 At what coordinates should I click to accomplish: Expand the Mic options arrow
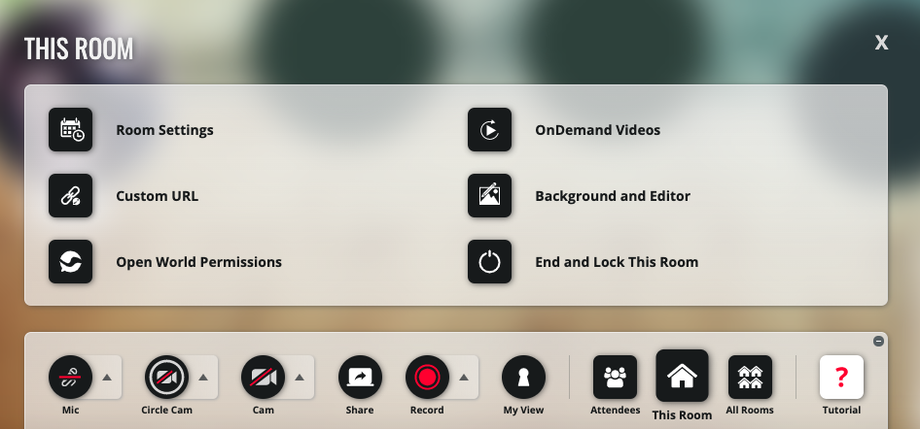pyautogui.click(x=107, y=377)
